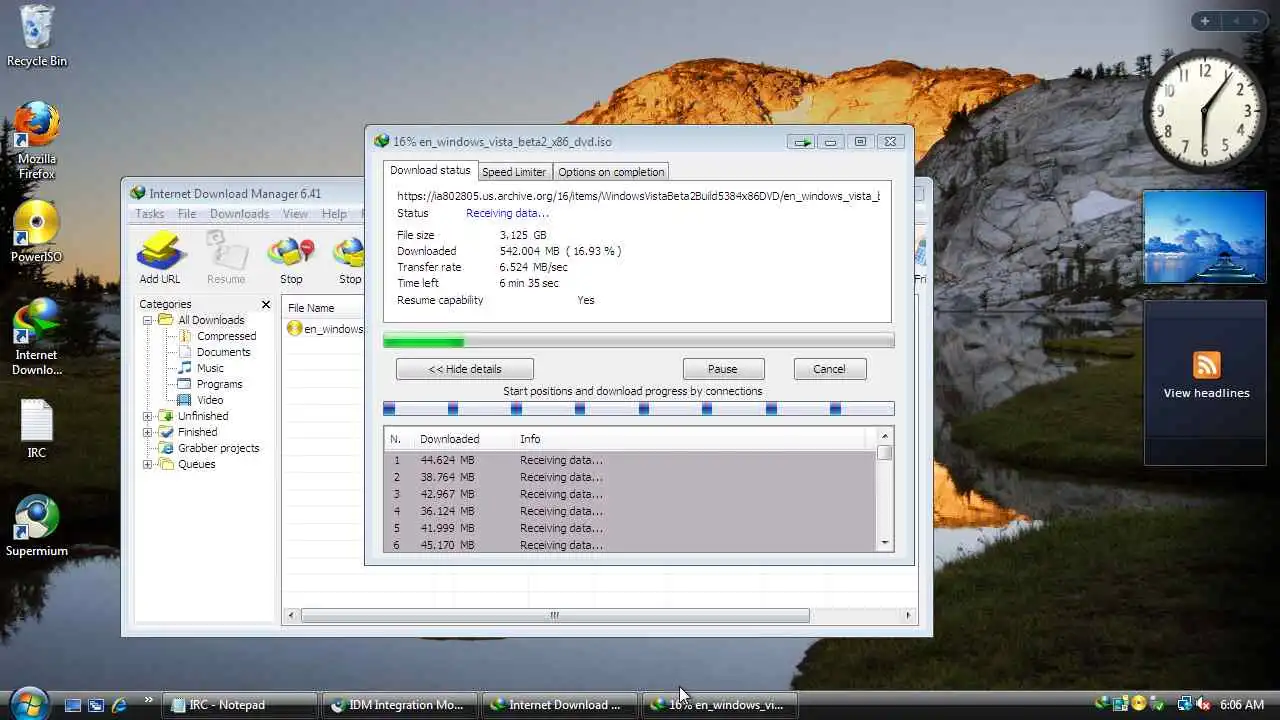Click the Downloaded column header in connections list
Viewport: 1280px width, 720px height.
point(449,439)
